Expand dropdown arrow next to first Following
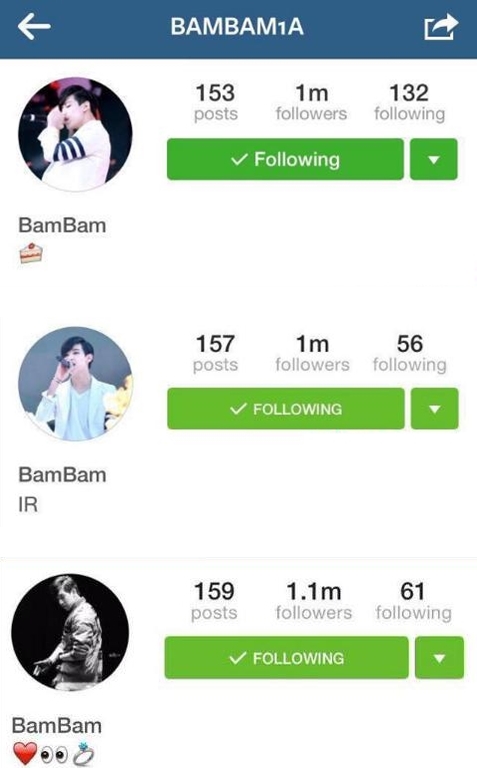Image resolution: width=477 pixels, height=768 pixels. tap(433, 159)
